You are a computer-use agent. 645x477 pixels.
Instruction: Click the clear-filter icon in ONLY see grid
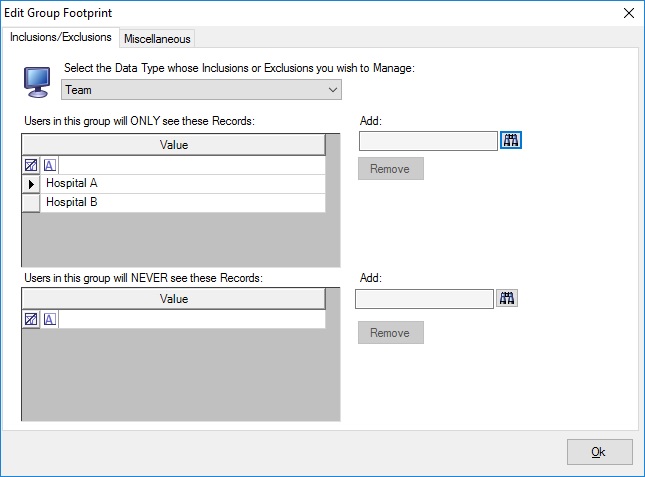[x=31, y=165]
